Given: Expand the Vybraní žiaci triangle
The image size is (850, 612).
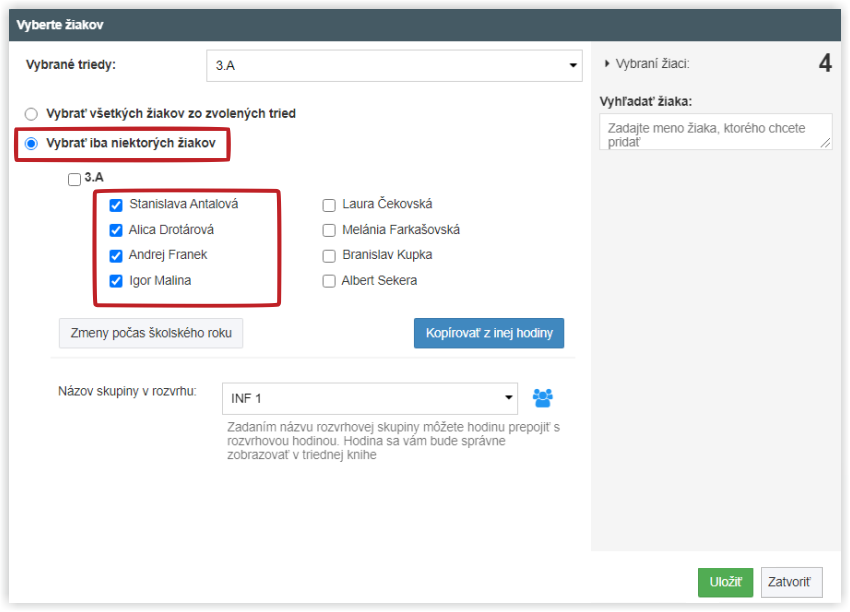Looking at the screenshot, I should tap(607, 63).
